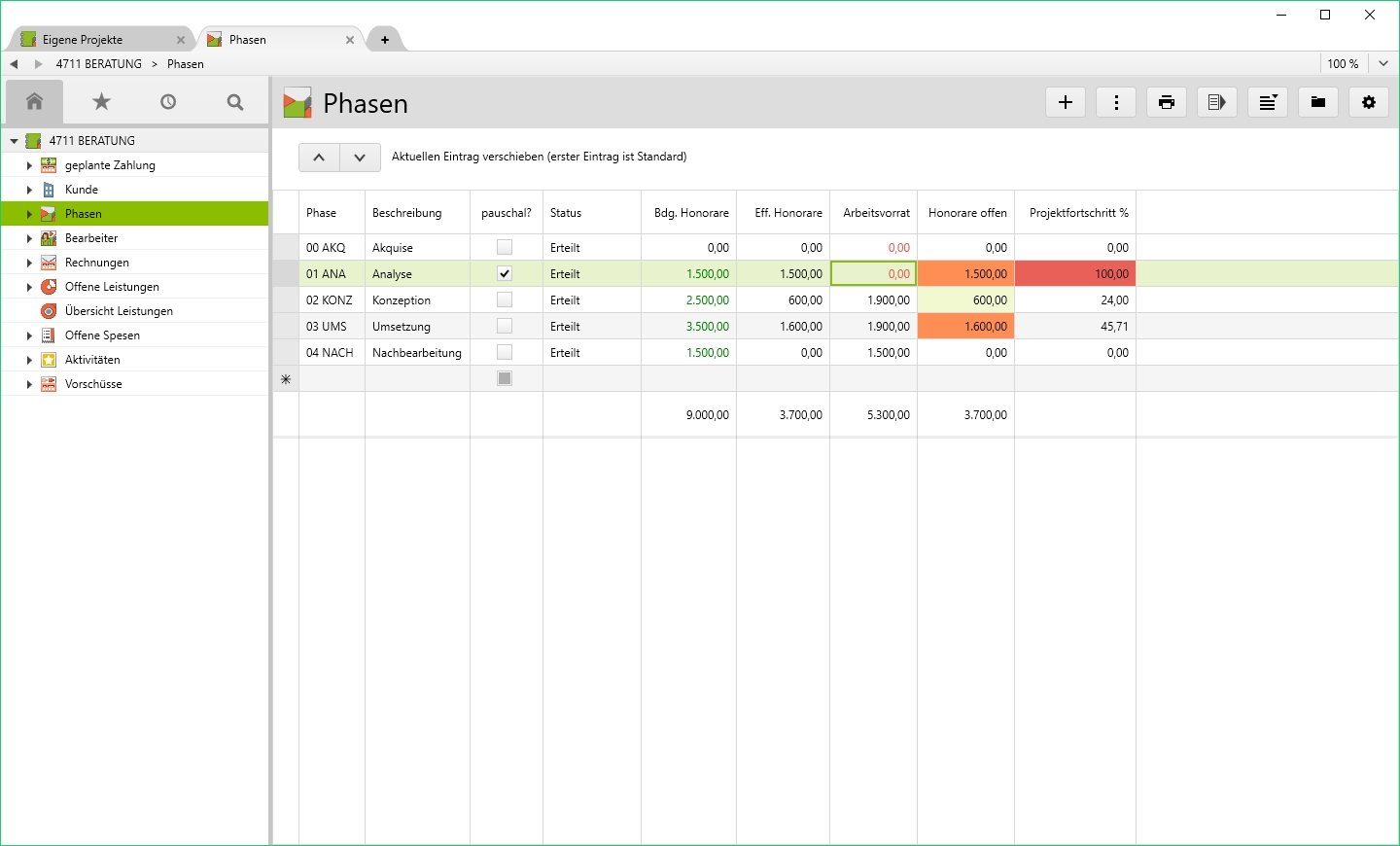Open settings with the gear icon
This screenshot has width=1400, height=846.
[x=1369, y=102]
